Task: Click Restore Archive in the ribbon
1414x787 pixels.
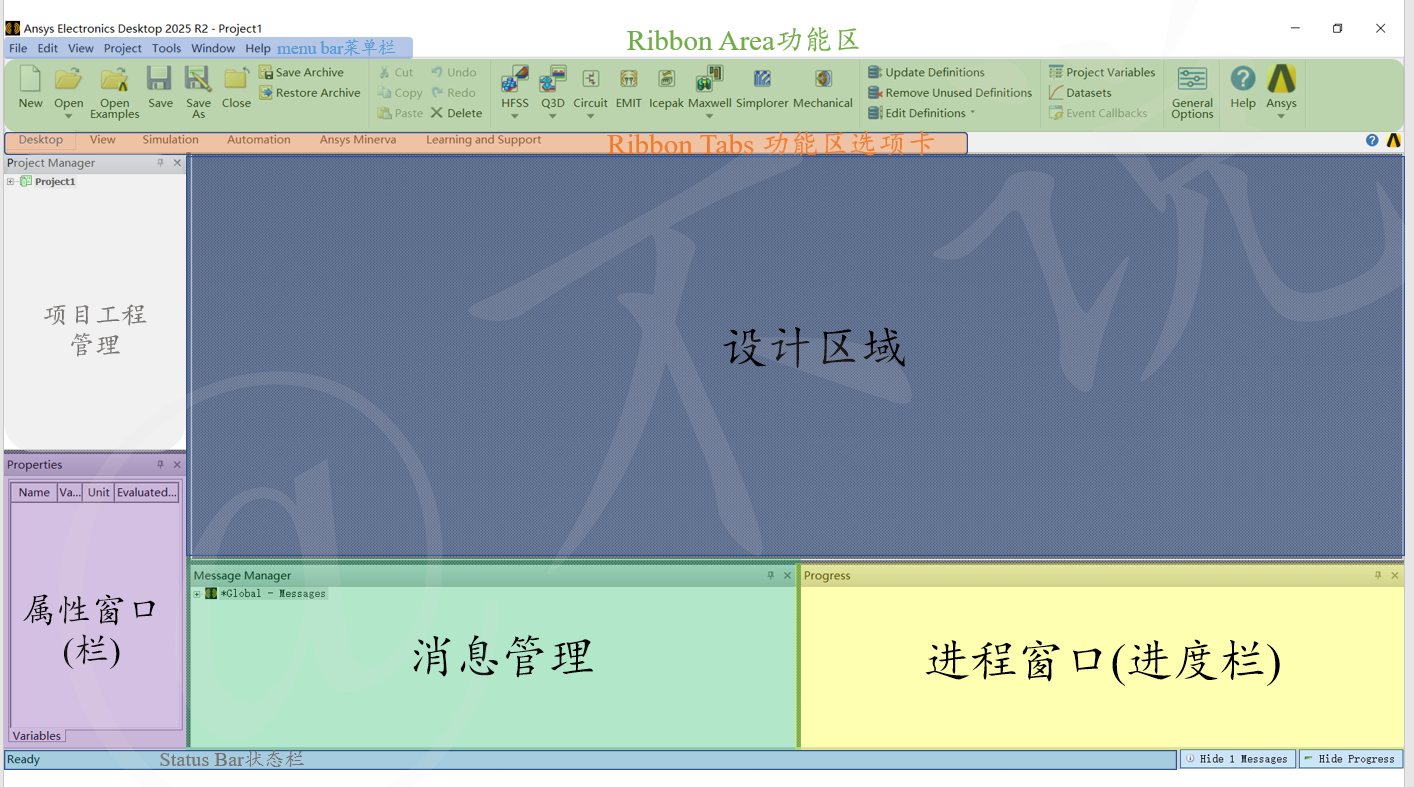Action: coord(310,93)
